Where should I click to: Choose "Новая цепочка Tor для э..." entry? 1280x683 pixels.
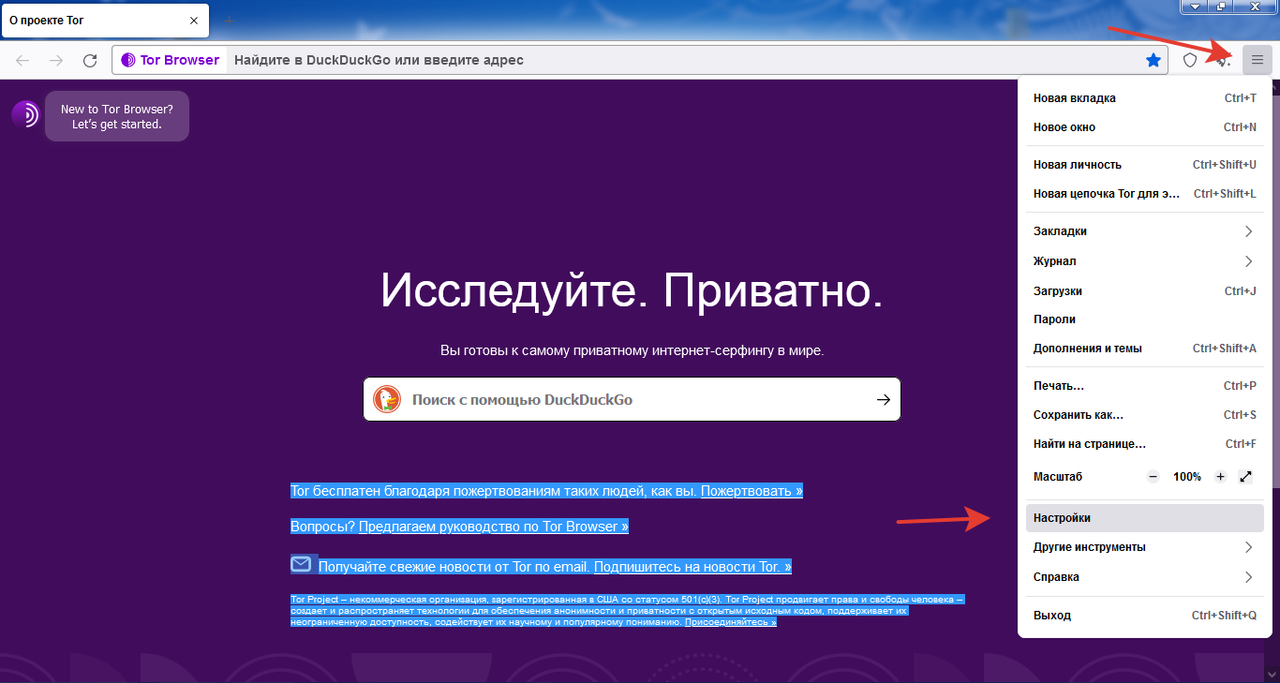coord(1145,193)
